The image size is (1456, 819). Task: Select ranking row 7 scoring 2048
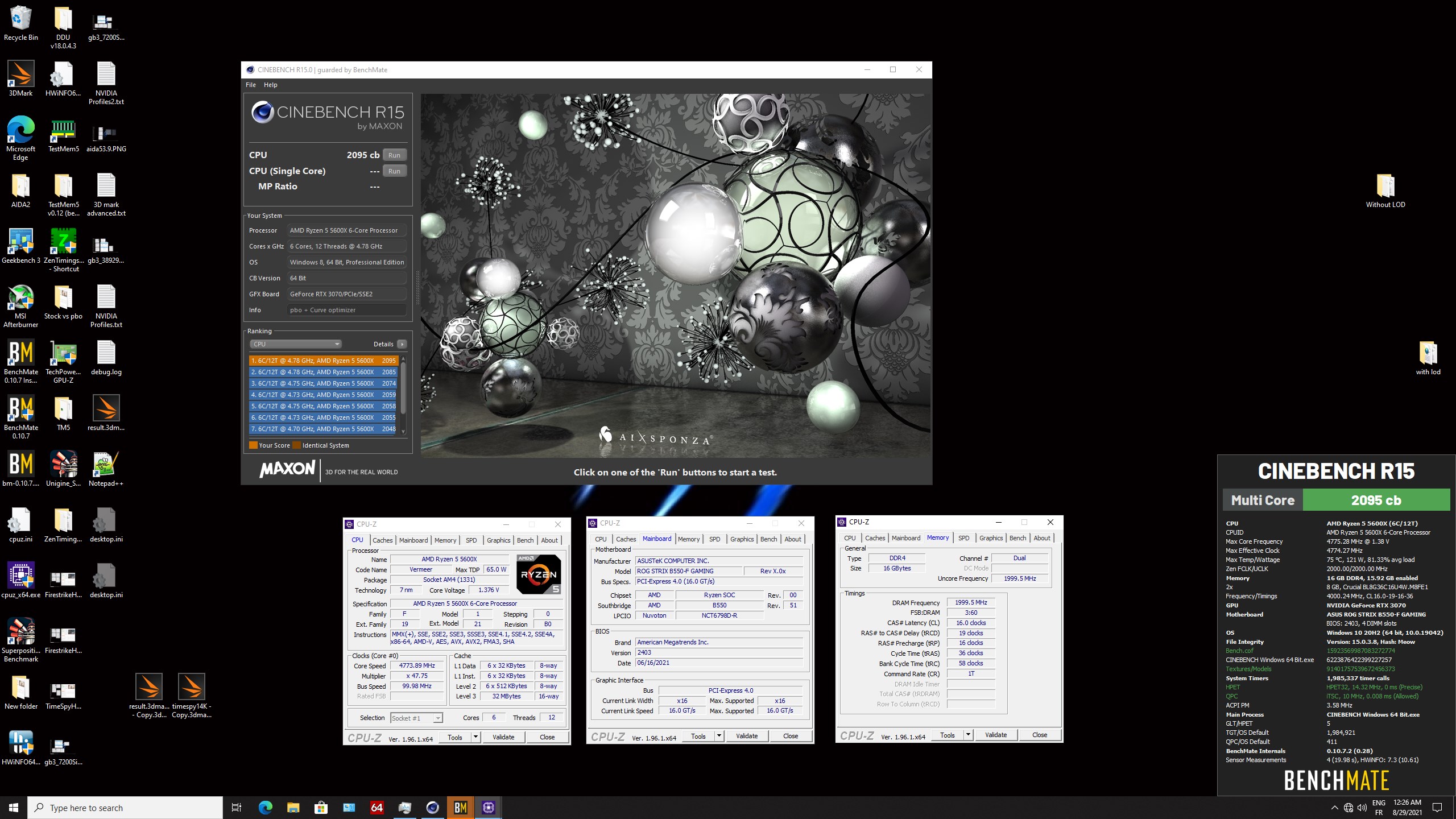[x=323, y=429]
